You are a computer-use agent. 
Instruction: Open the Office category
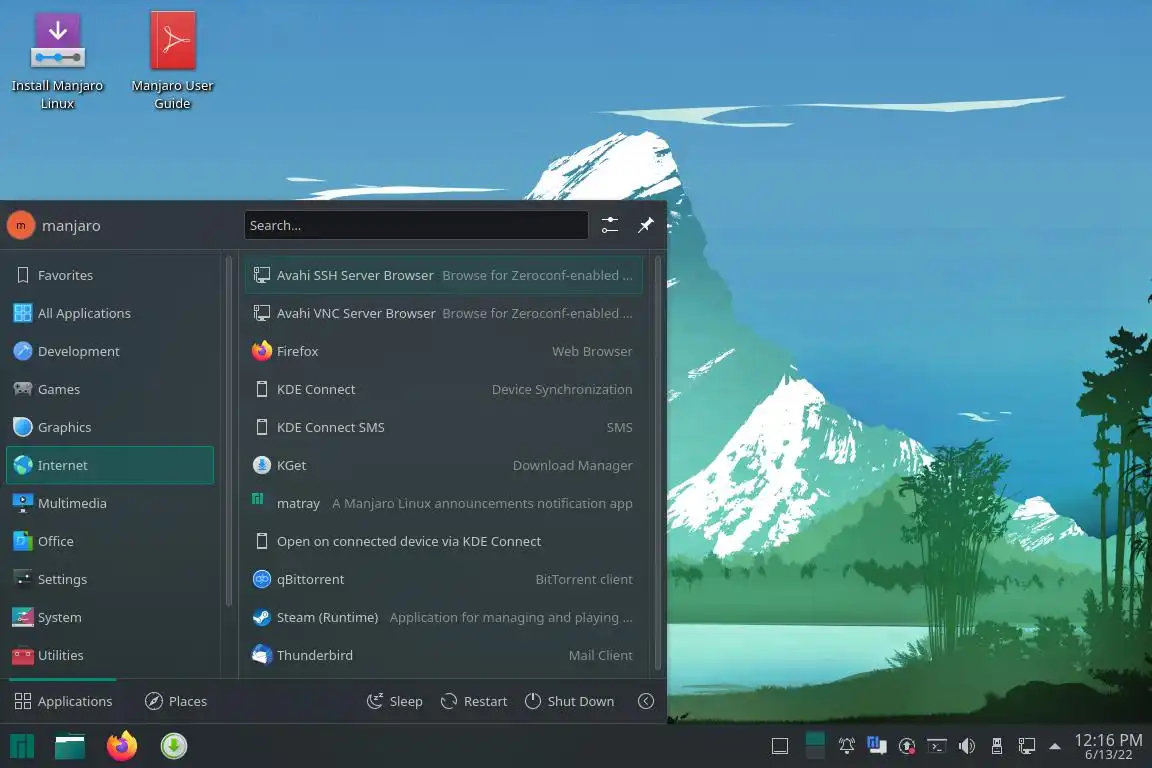point(110,541)
